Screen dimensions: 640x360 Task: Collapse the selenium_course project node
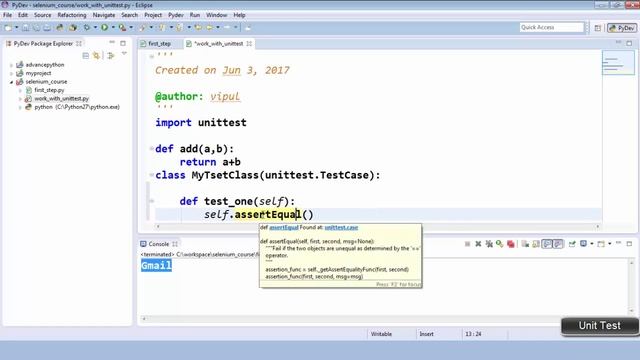click(11, 82)
